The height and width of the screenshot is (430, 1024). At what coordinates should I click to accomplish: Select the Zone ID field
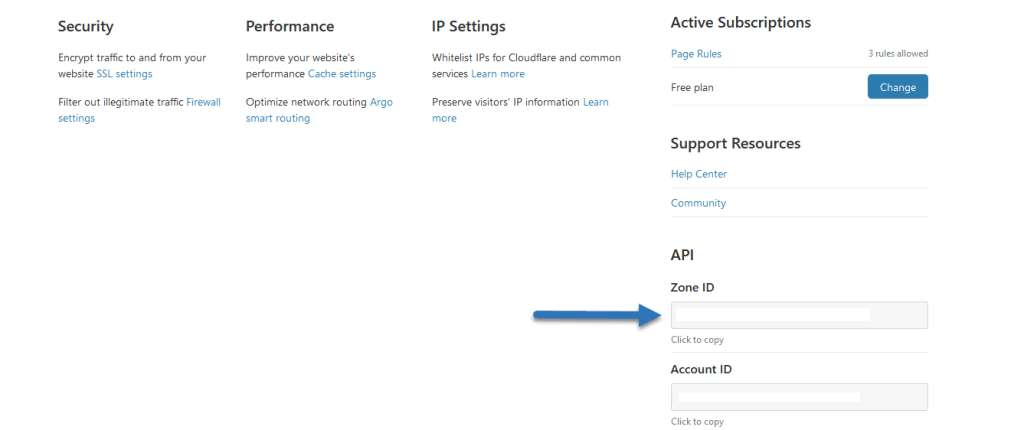[x=799, y=315]
